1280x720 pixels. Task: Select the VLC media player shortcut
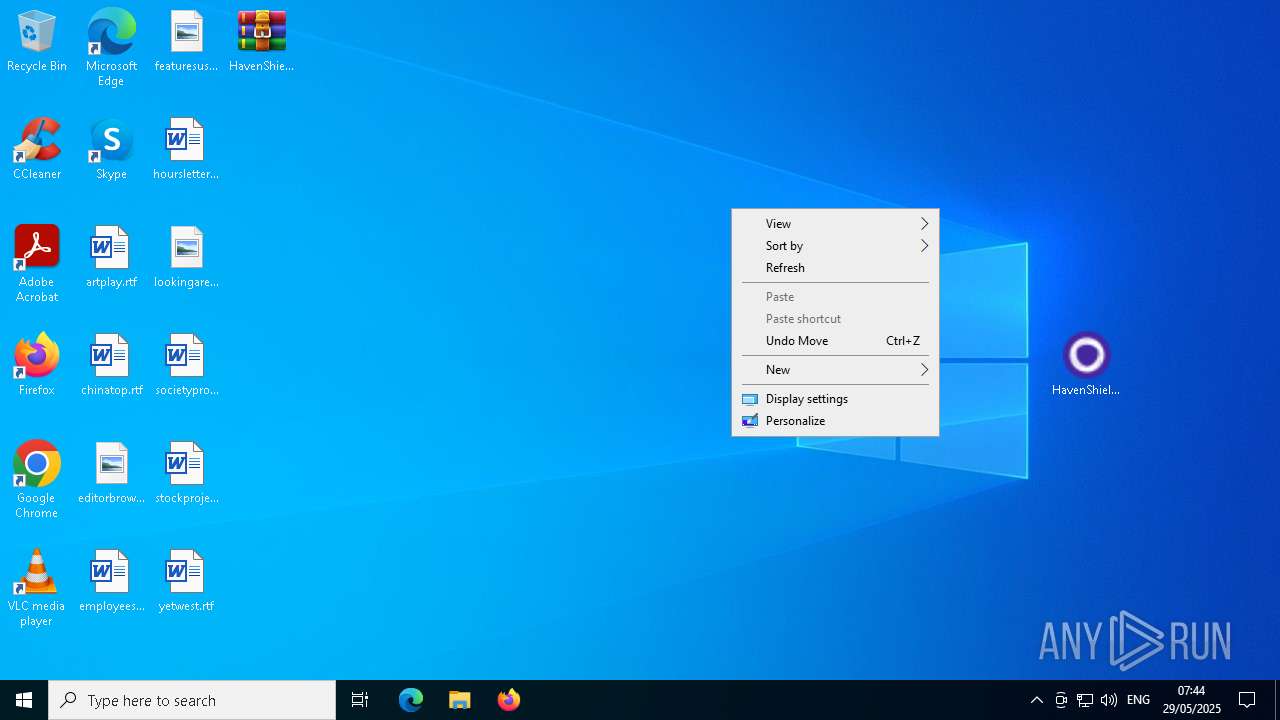(x=37, y=588)
